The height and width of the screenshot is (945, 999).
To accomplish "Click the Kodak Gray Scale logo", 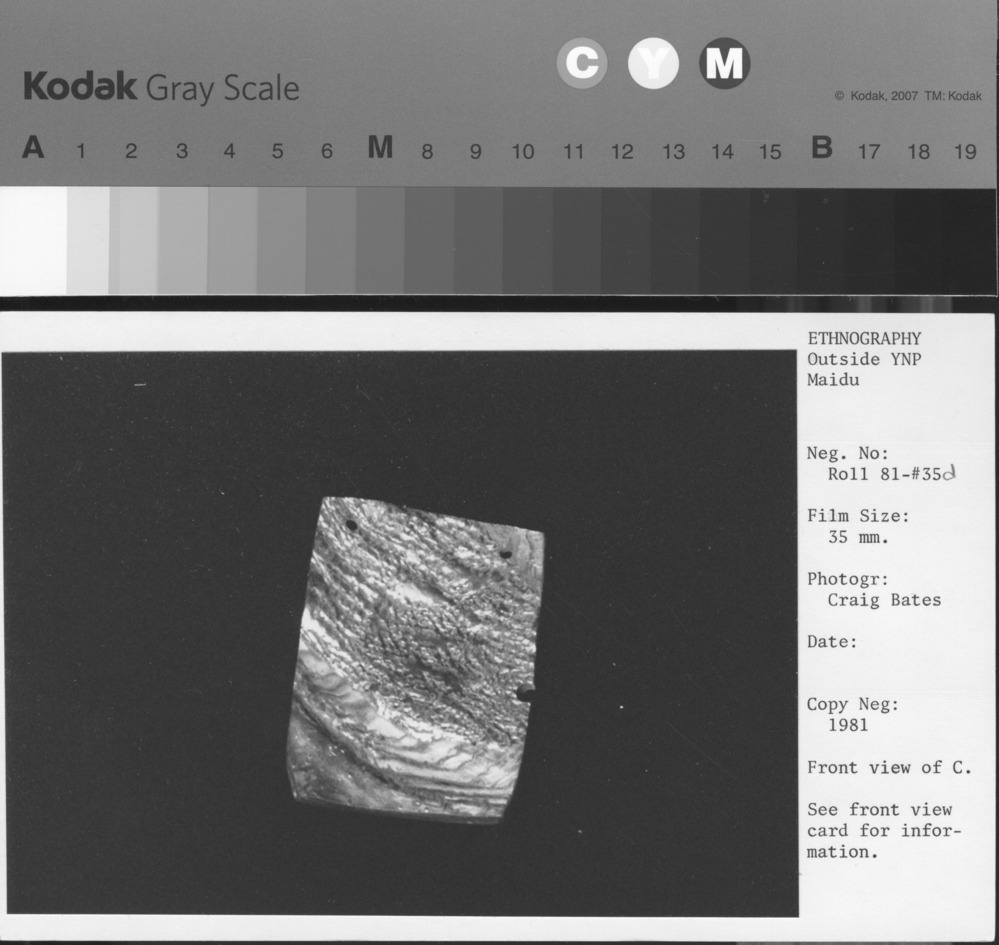I will [x=161, y=87].
